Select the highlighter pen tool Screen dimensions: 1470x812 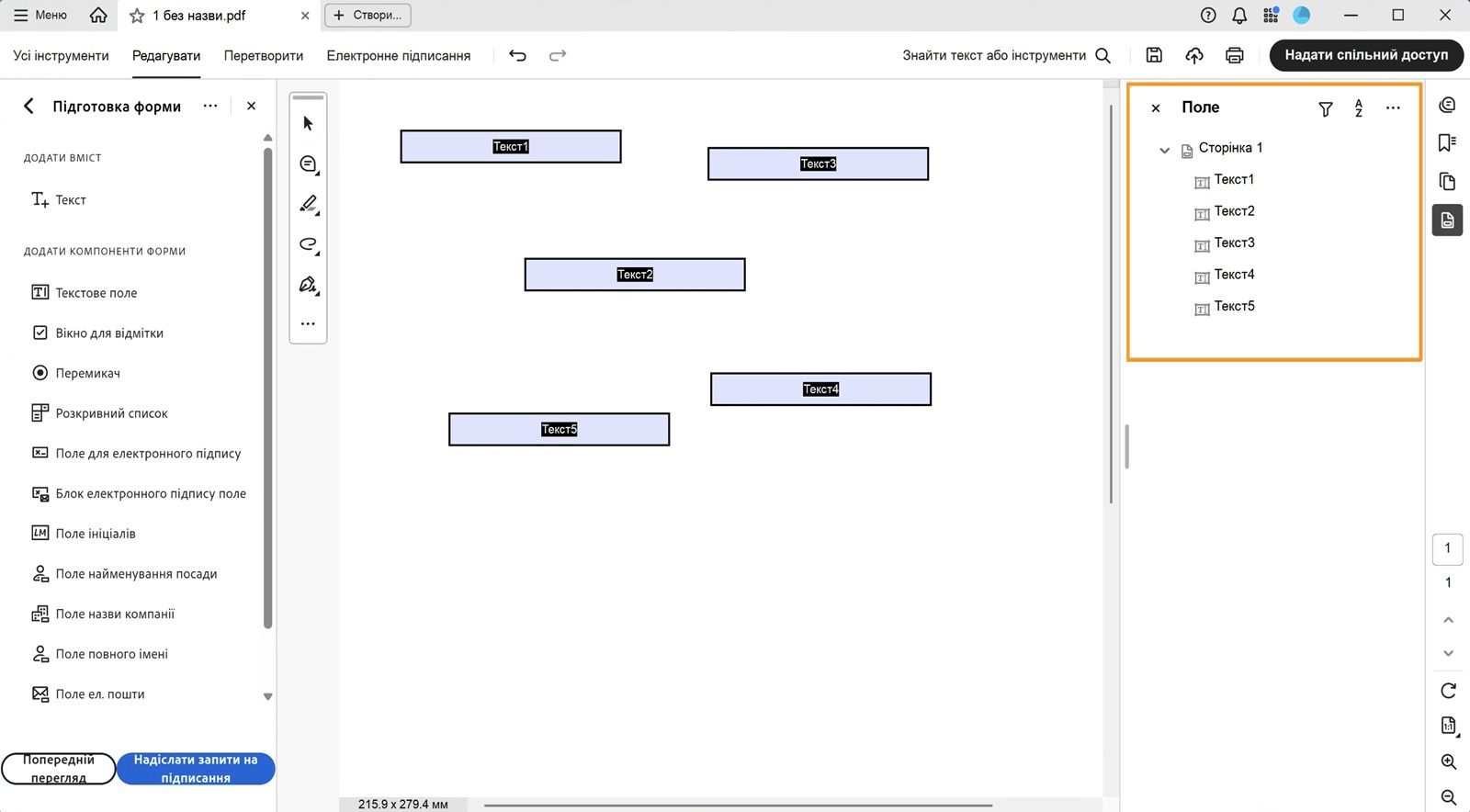(x=308, y=204)
